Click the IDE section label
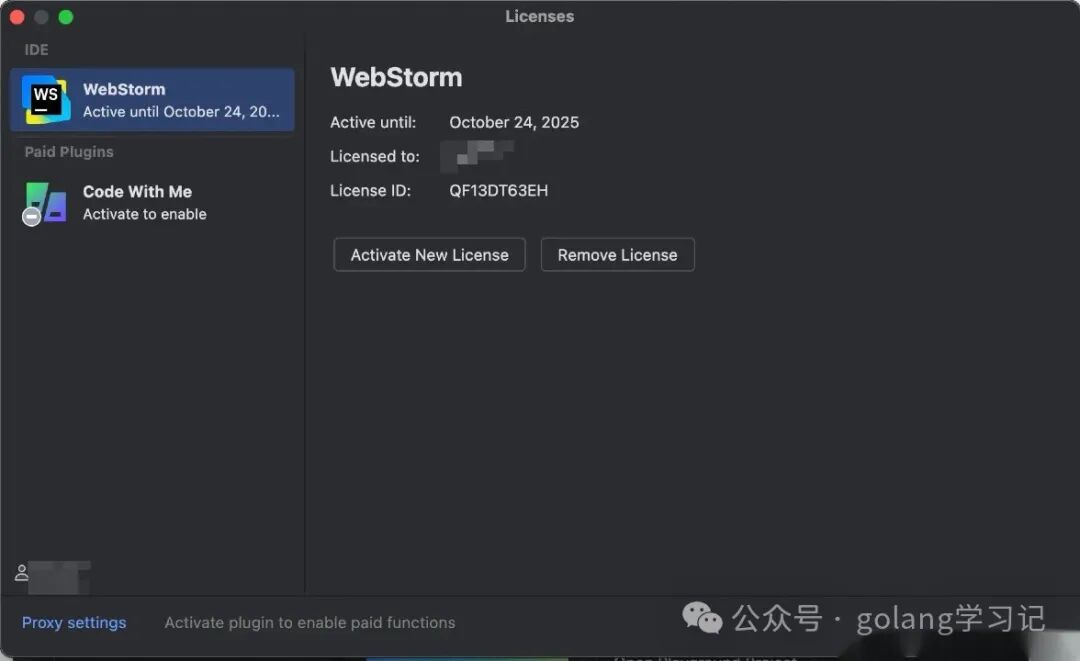 (37, 50)
